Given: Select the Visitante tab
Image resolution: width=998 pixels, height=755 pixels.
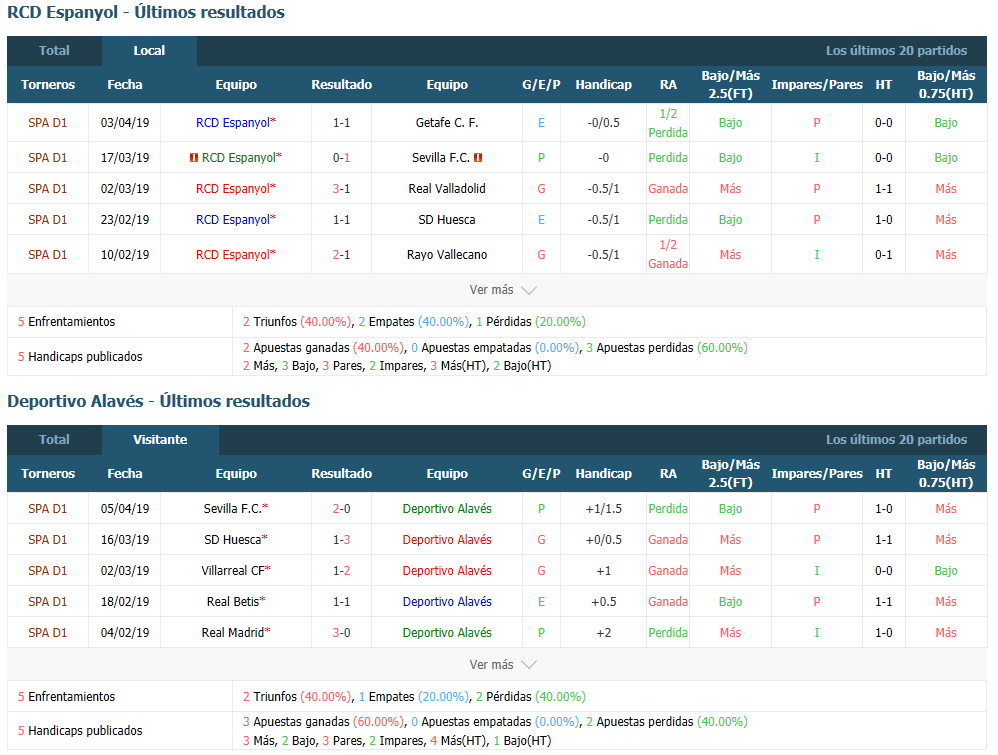Looking at the screenshot, I should click(x=160, y=440).
